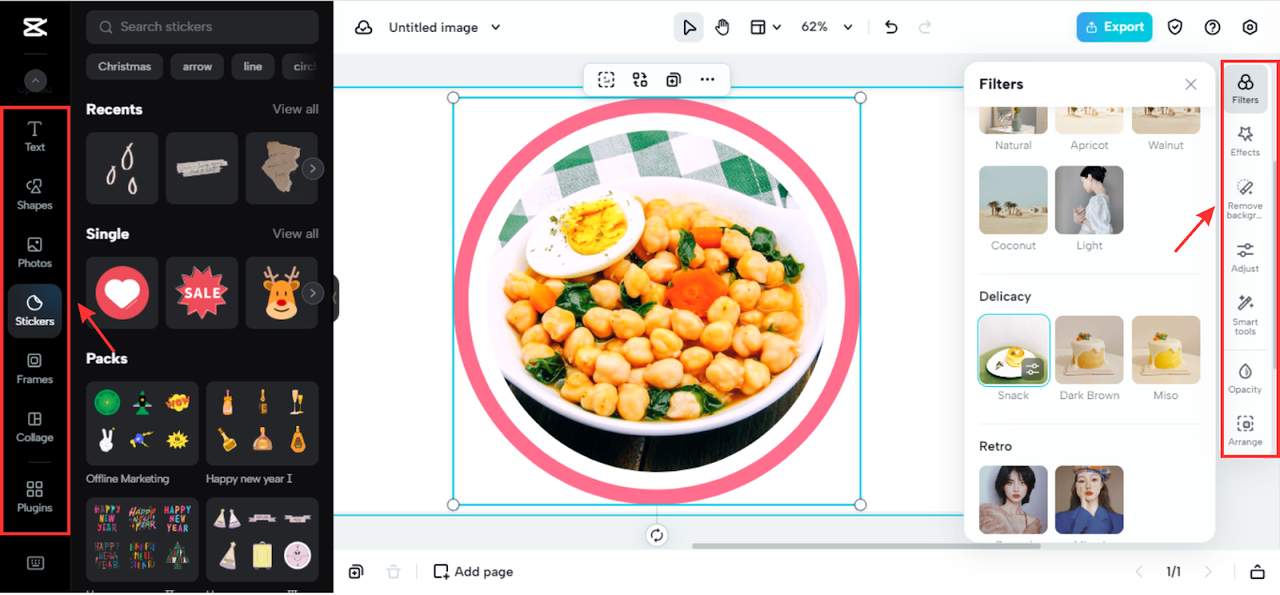The height and width of the screenshot is (595, 1280).
Task: Apply the Snack filter
Action: pyautogui.click(x=1013, y=350)
